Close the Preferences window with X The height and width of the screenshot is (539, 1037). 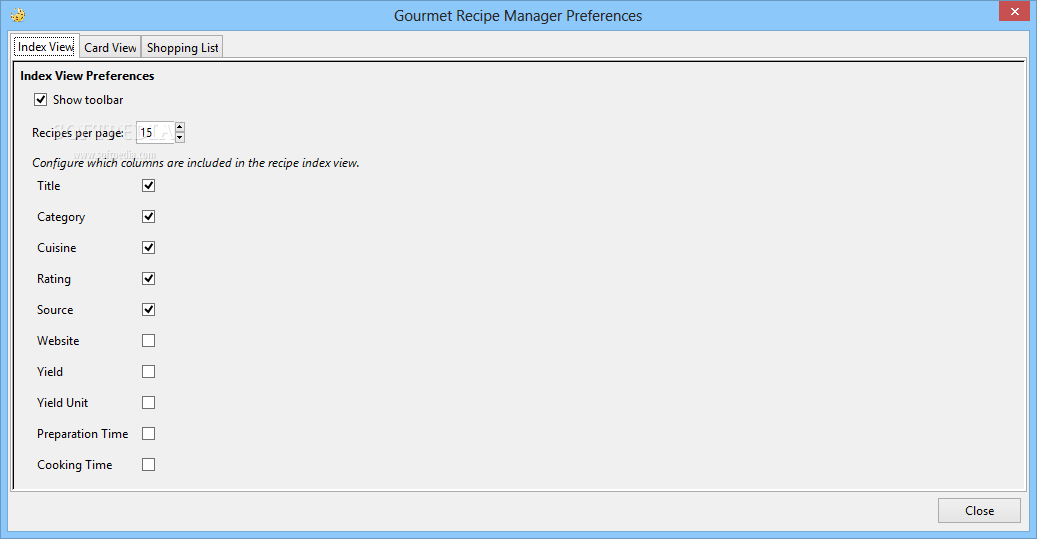pos(1015,11)
